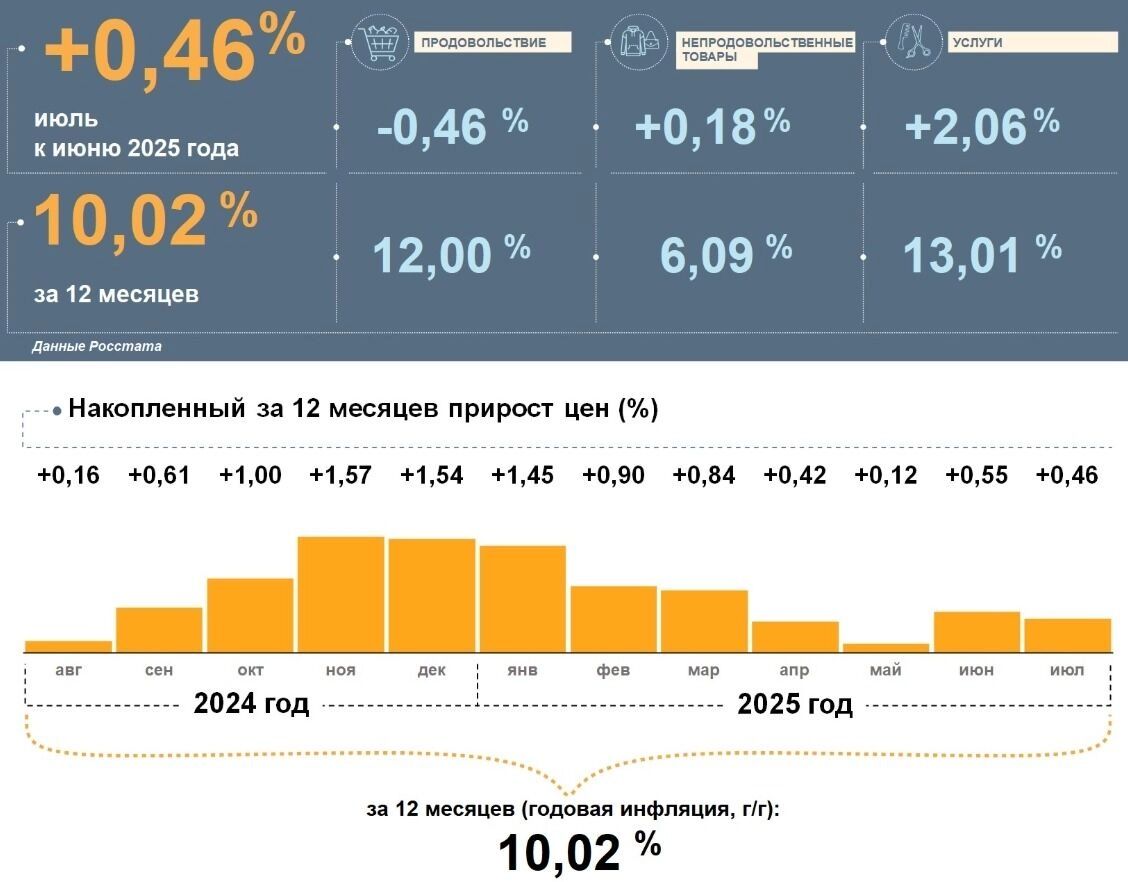The image size is (1128, 882).
Task: Click the Данные Росстата source text
Action: tap(96, 346)
